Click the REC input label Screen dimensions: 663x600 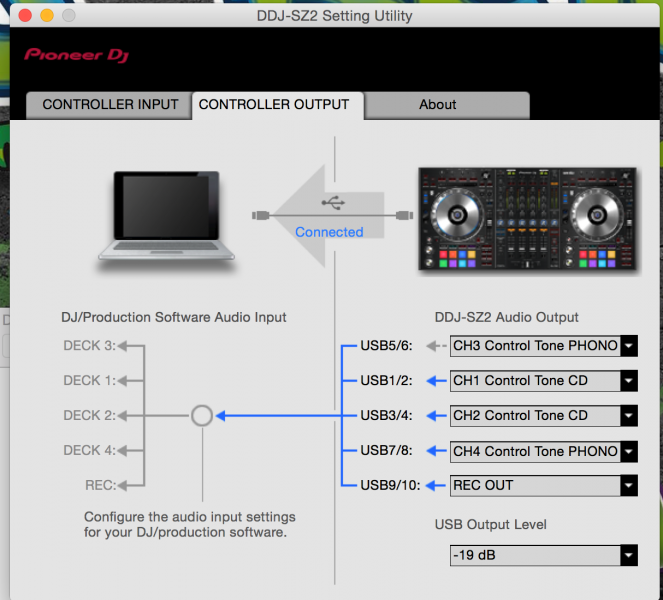pos(100,485)
